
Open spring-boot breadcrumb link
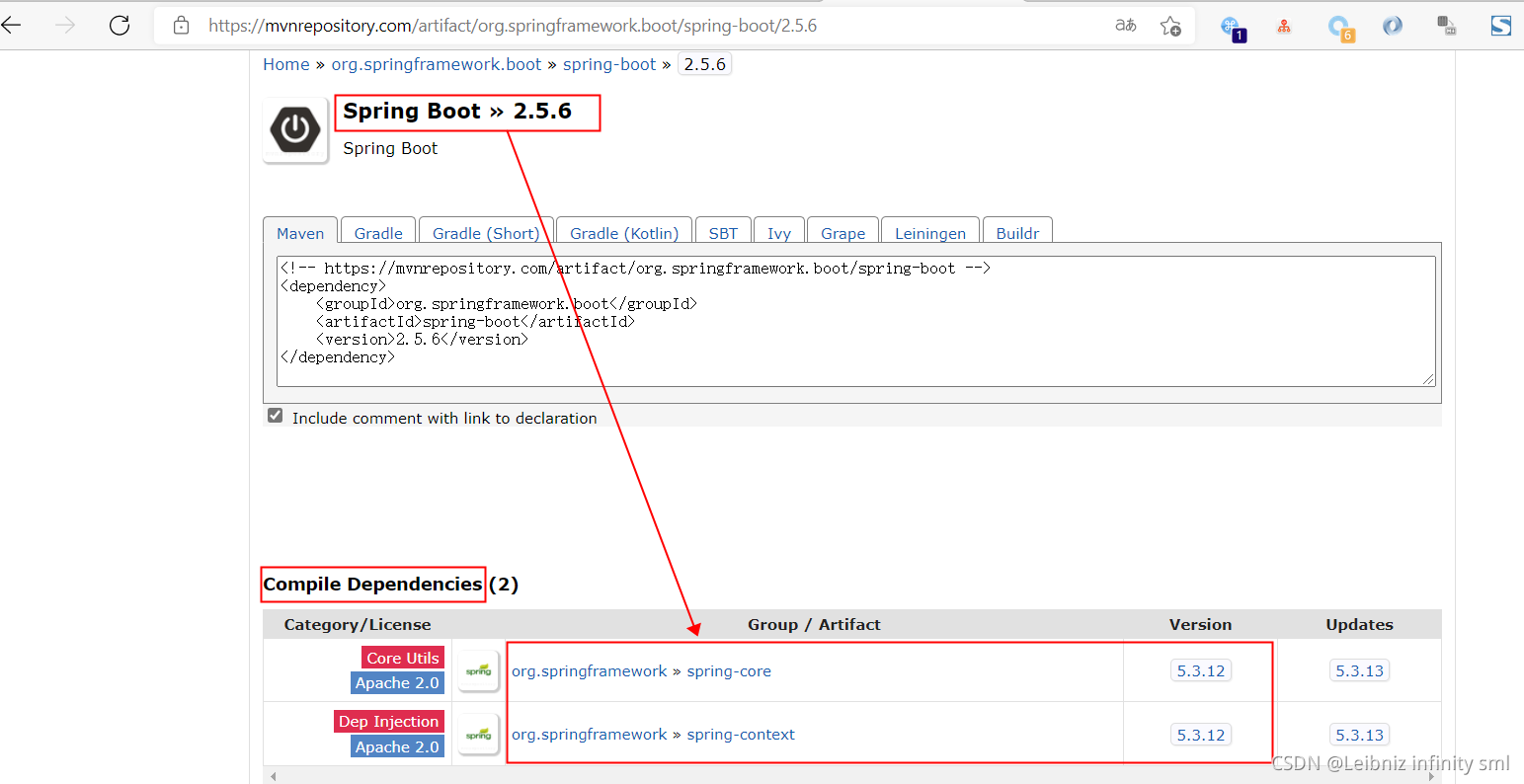[x=609, y=64]
